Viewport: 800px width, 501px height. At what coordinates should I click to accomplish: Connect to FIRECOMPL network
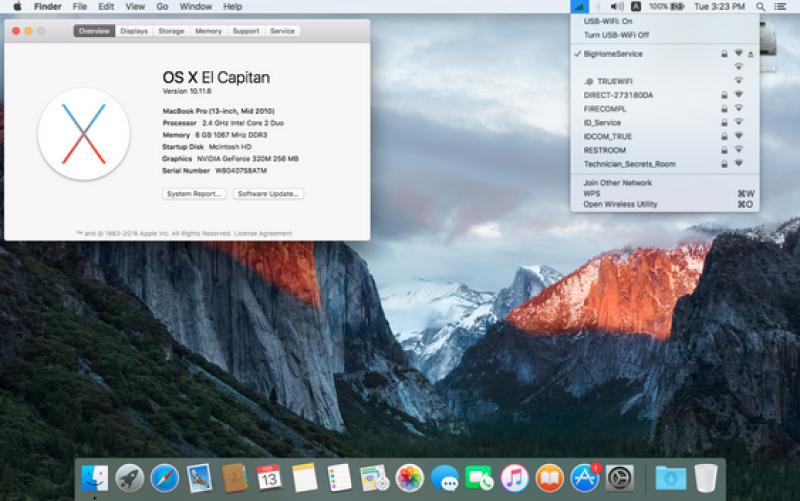pos(665,109)
